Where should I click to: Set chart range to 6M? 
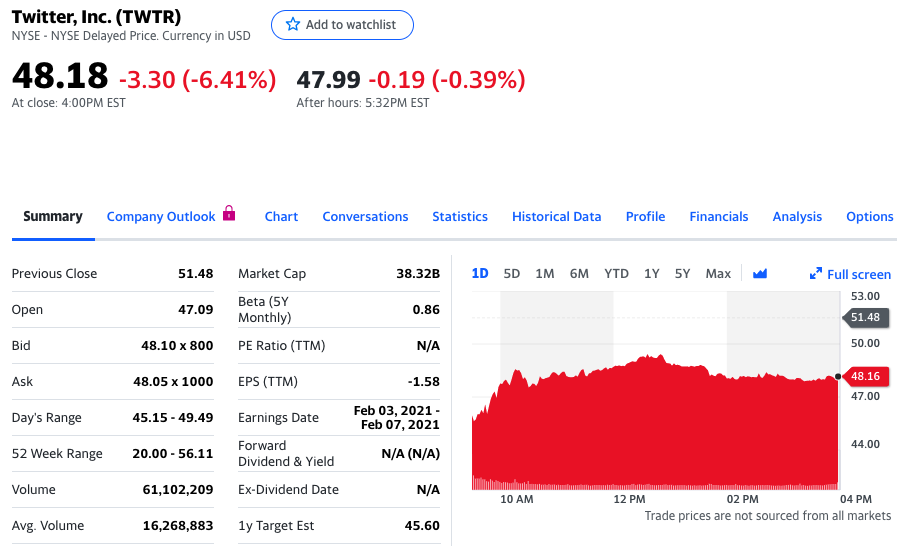579,274
